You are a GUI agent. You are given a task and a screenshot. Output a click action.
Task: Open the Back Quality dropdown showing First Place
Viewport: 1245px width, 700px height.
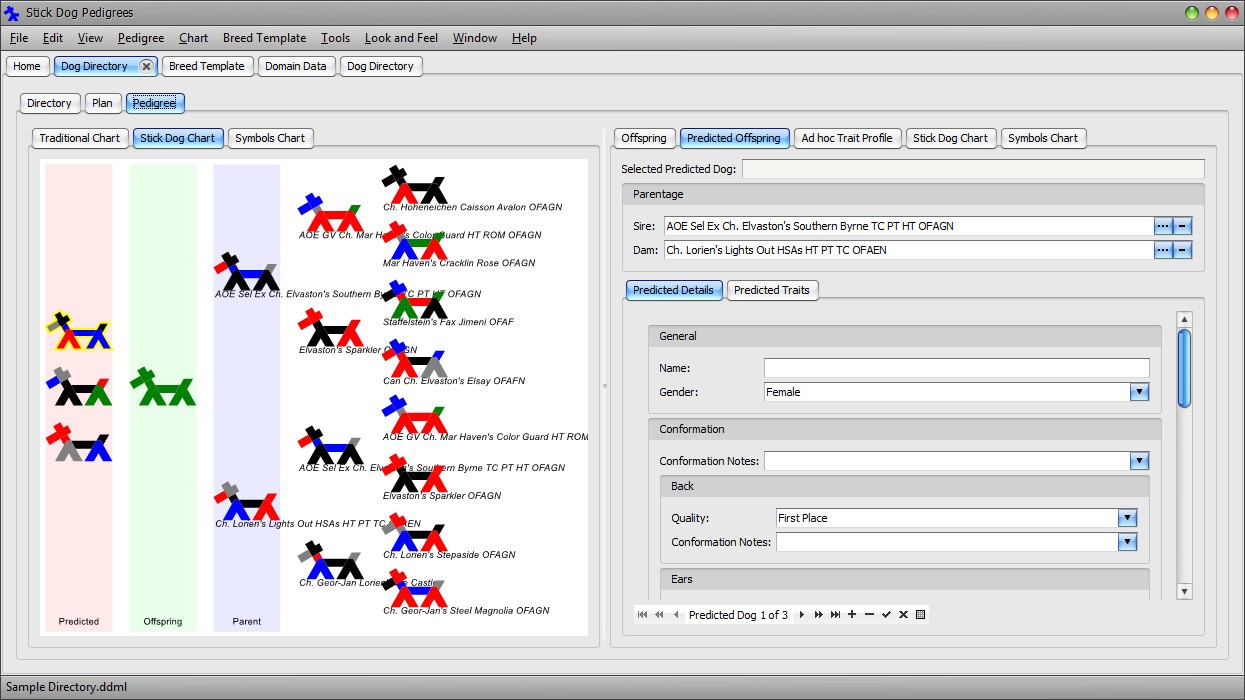[x=1128, y=518]
